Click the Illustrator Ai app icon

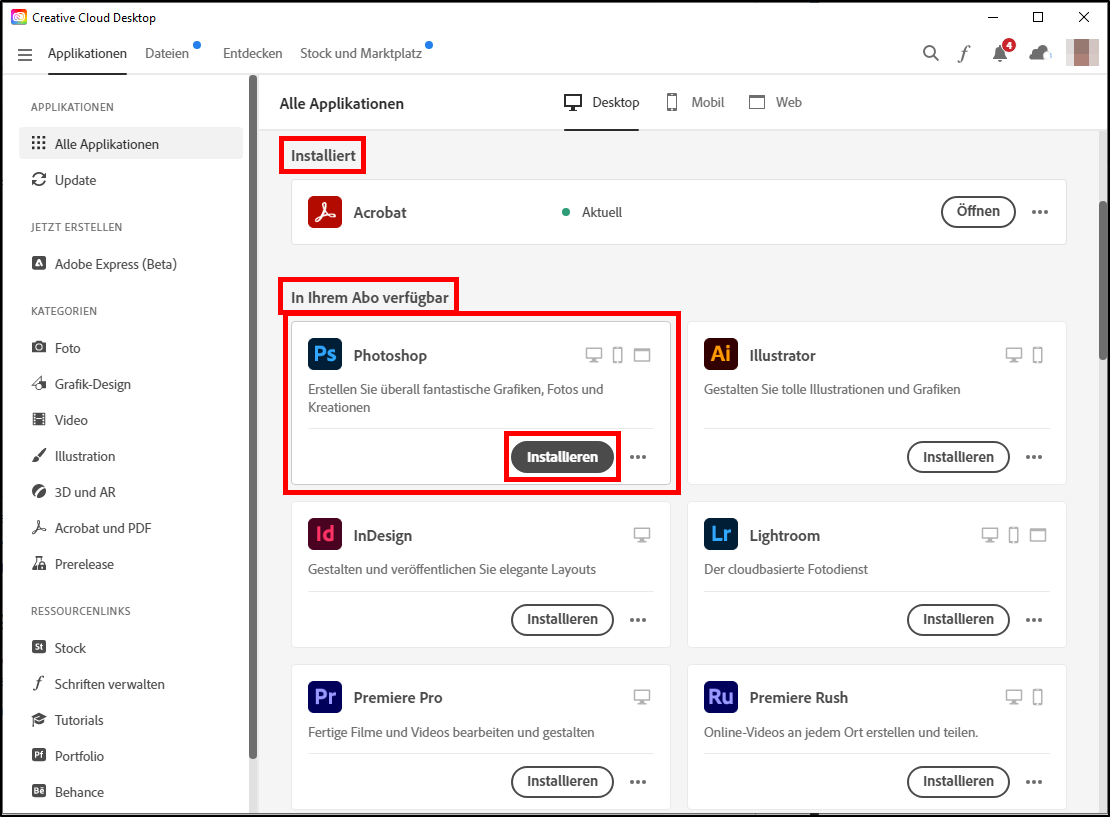(721, 355)
